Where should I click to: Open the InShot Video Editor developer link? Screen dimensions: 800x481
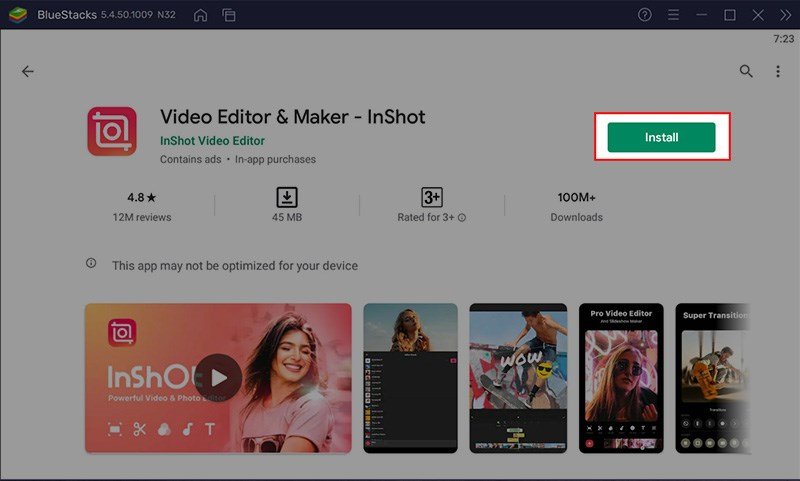pyautogui.click(x=212, y=141)
